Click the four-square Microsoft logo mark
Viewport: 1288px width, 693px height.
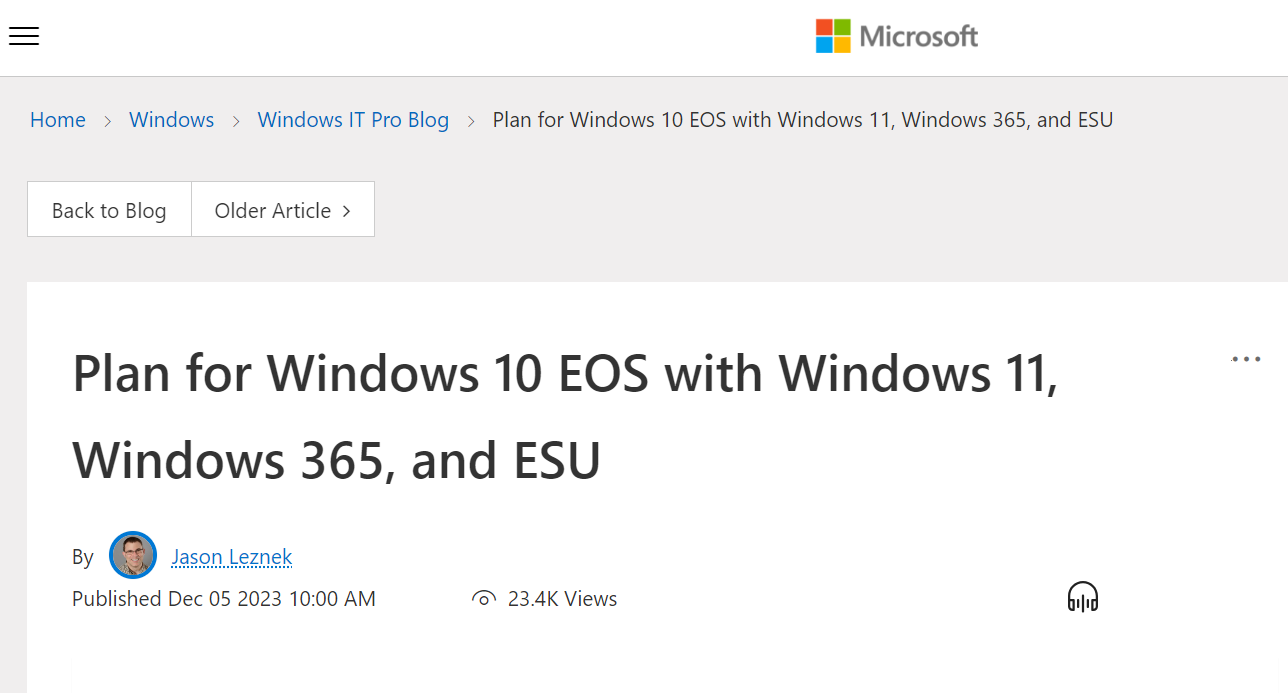coord(831,34)
